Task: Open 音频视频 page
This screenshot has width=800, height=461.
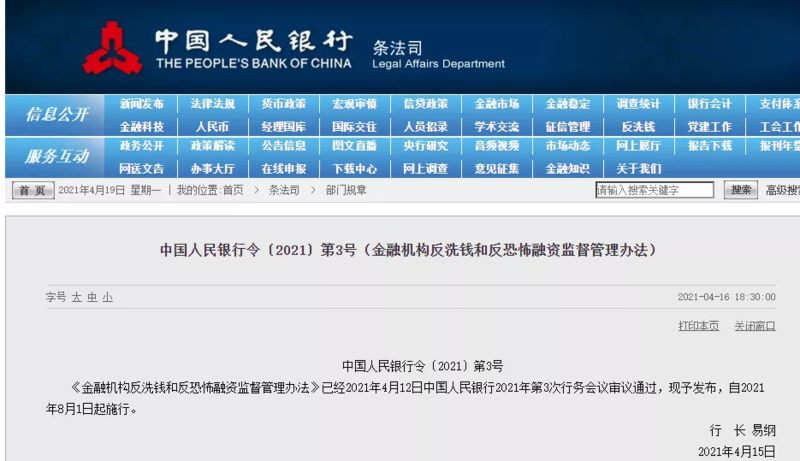Action: coord(496,146)
